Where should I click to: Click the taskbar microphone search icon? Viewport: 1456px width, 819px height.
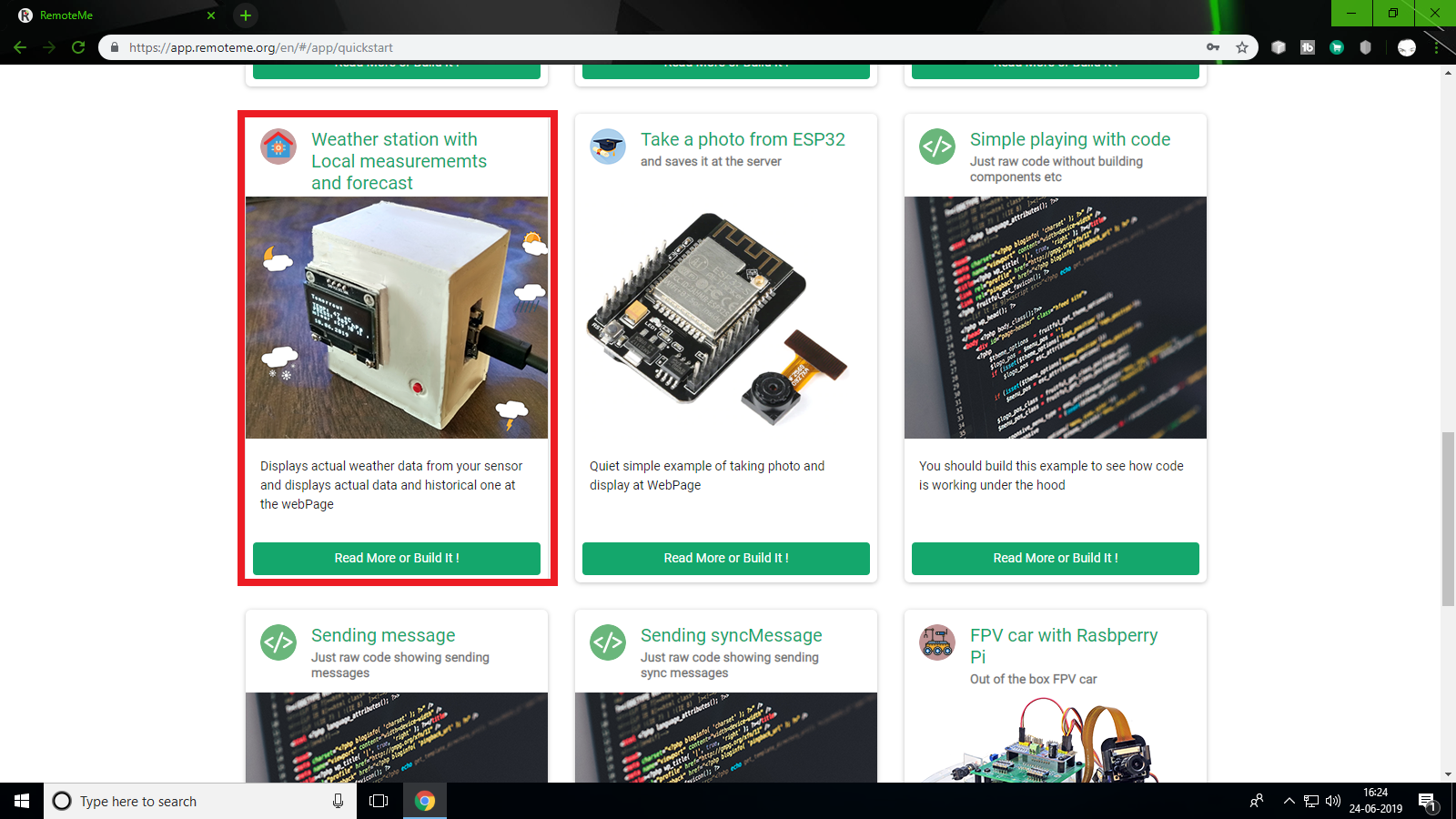tap(338, 801)
